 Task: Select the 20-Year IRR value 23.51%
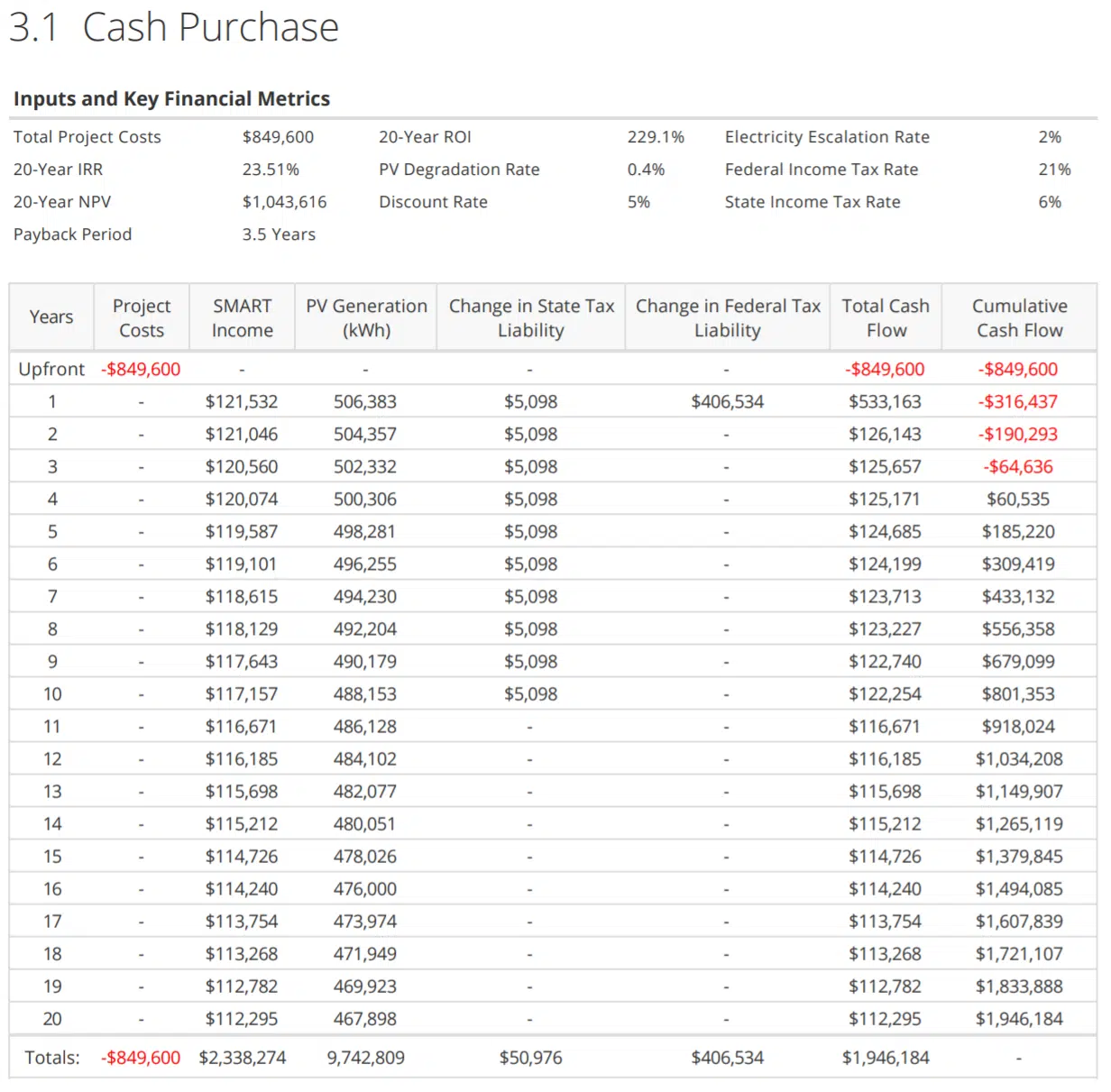(271, 170)
